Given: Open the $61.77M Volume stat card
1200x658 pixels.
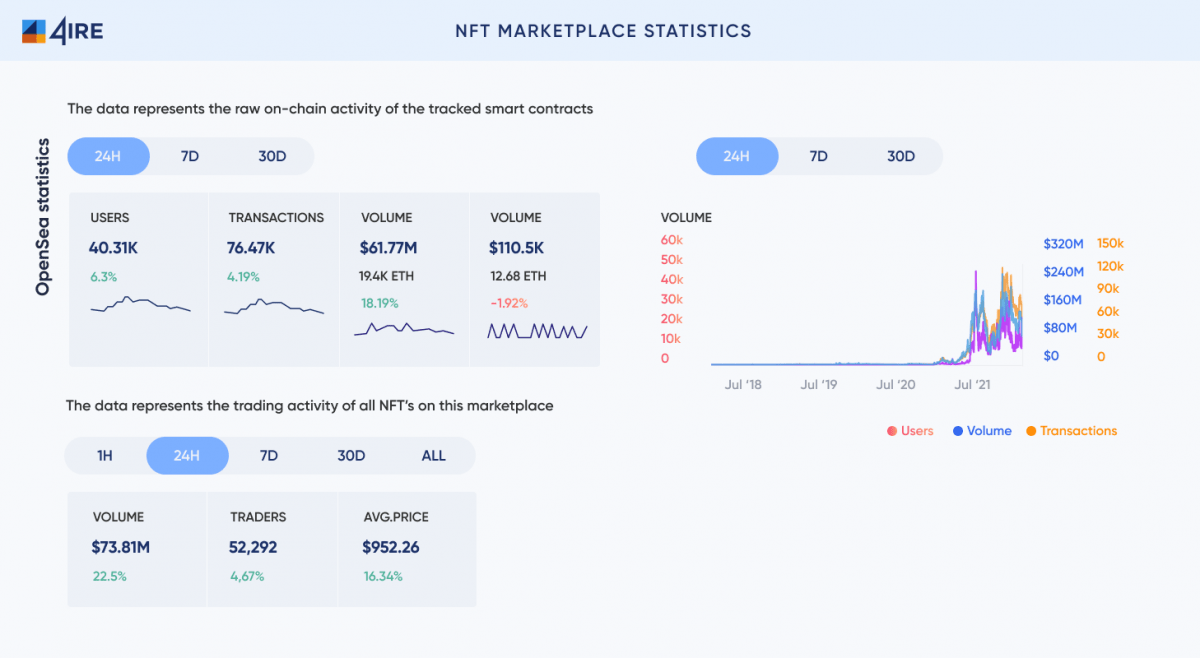Looking at the screenshot, I should click(x=404, y=279).
